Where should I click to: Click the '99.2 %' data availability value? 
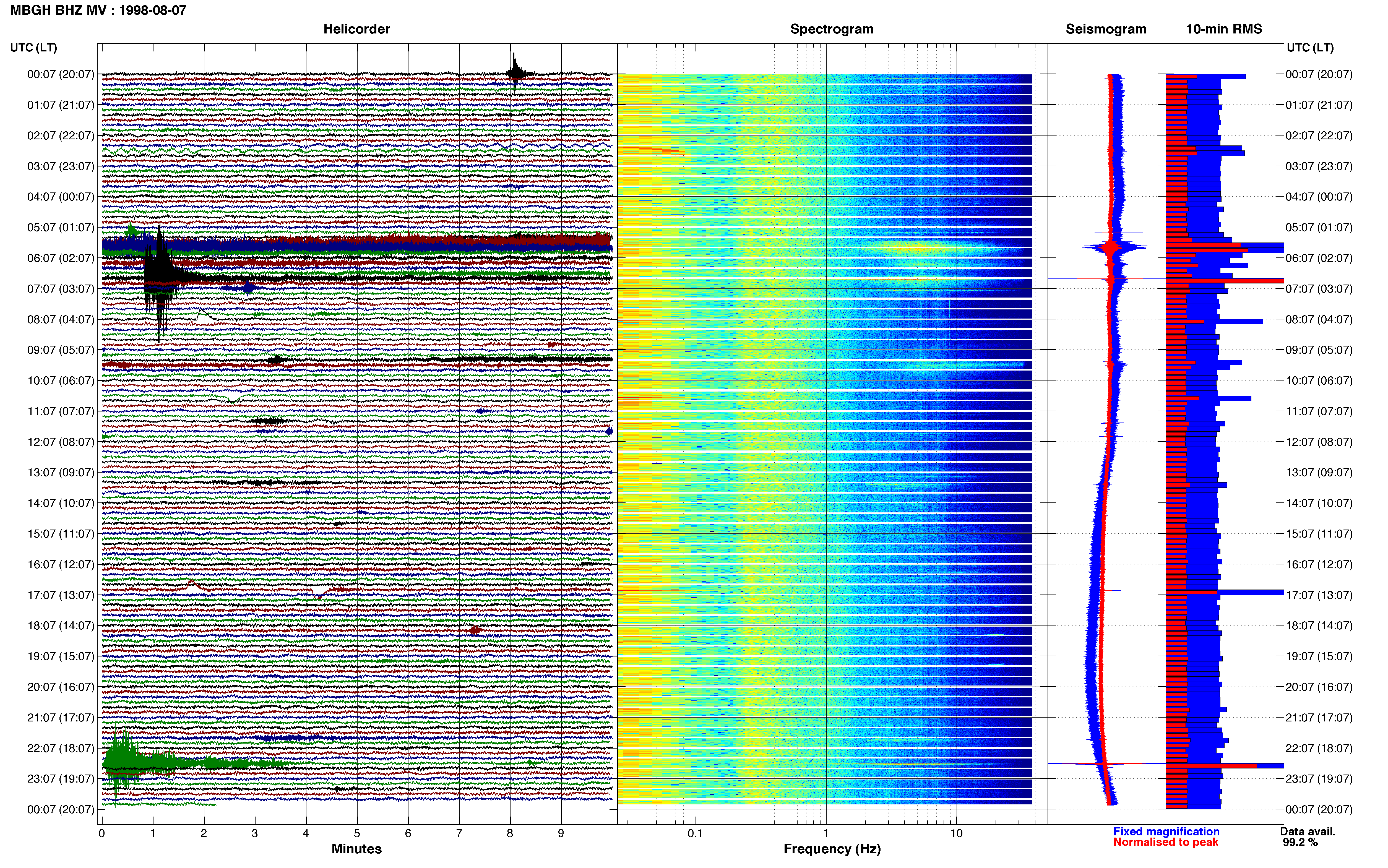pyautogui.click(x=1300, y=842)
